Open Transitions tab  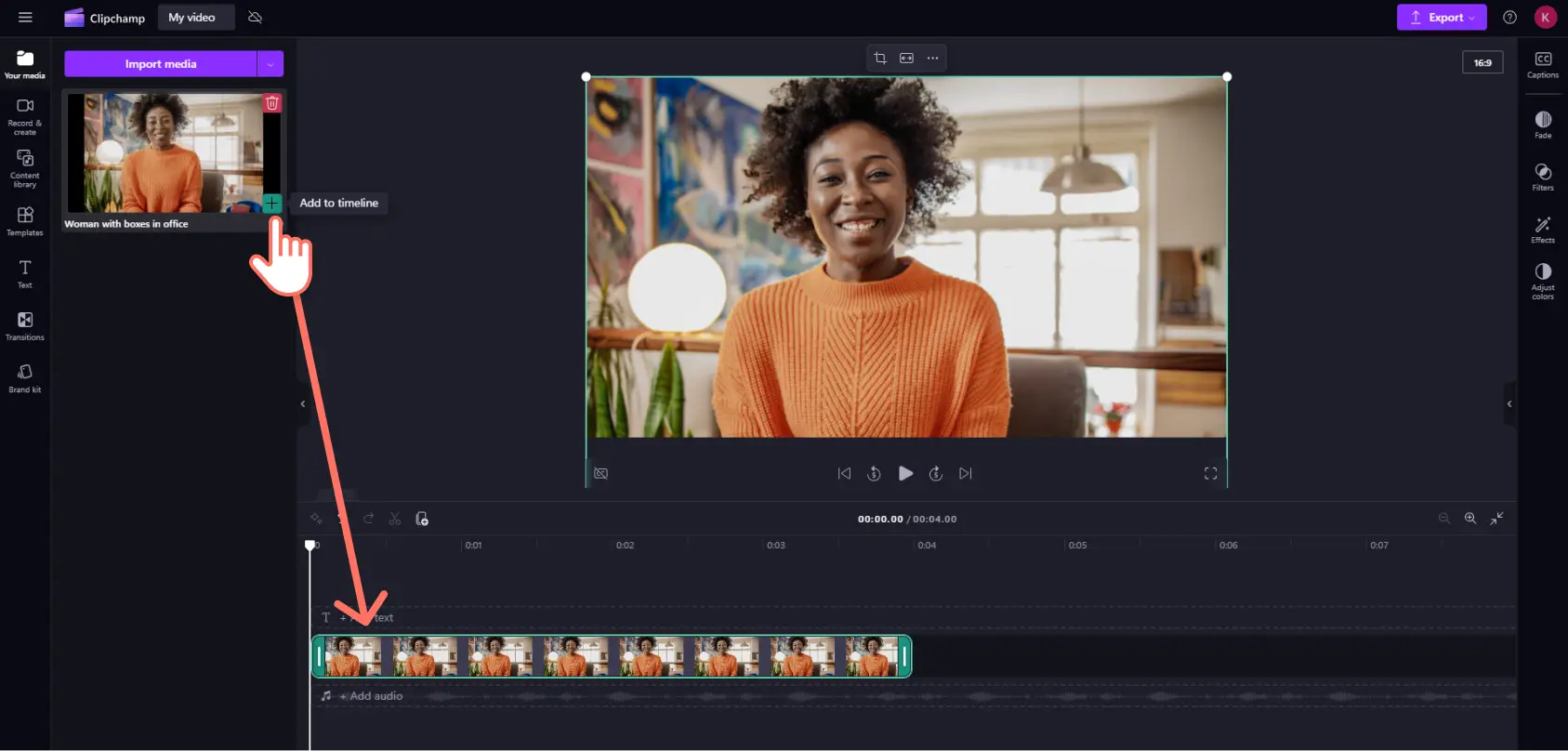tap(25, 325)
